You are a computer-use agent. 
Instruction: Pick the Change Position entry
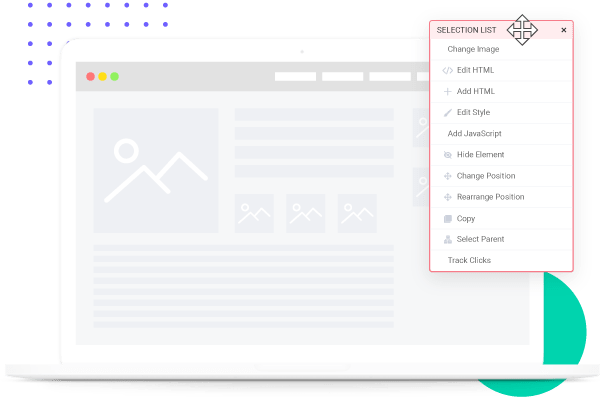pos(501,176)
